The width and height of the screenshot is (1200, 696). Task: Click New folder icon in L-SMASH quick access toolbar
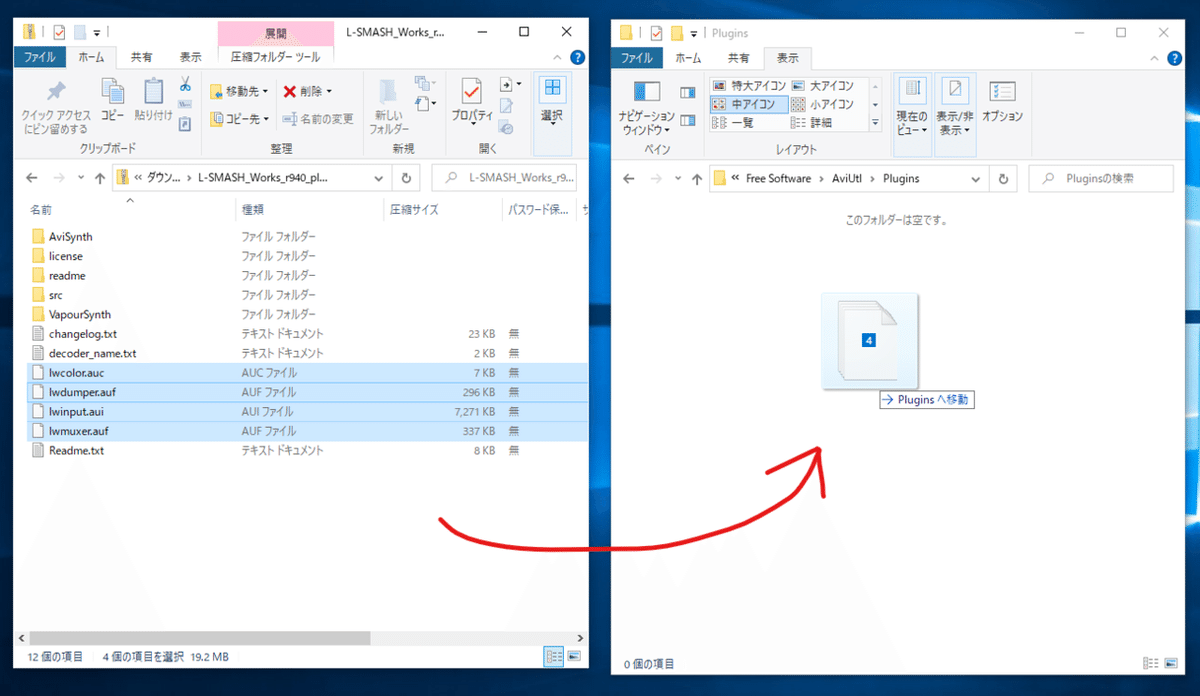[x=81, y=33]
